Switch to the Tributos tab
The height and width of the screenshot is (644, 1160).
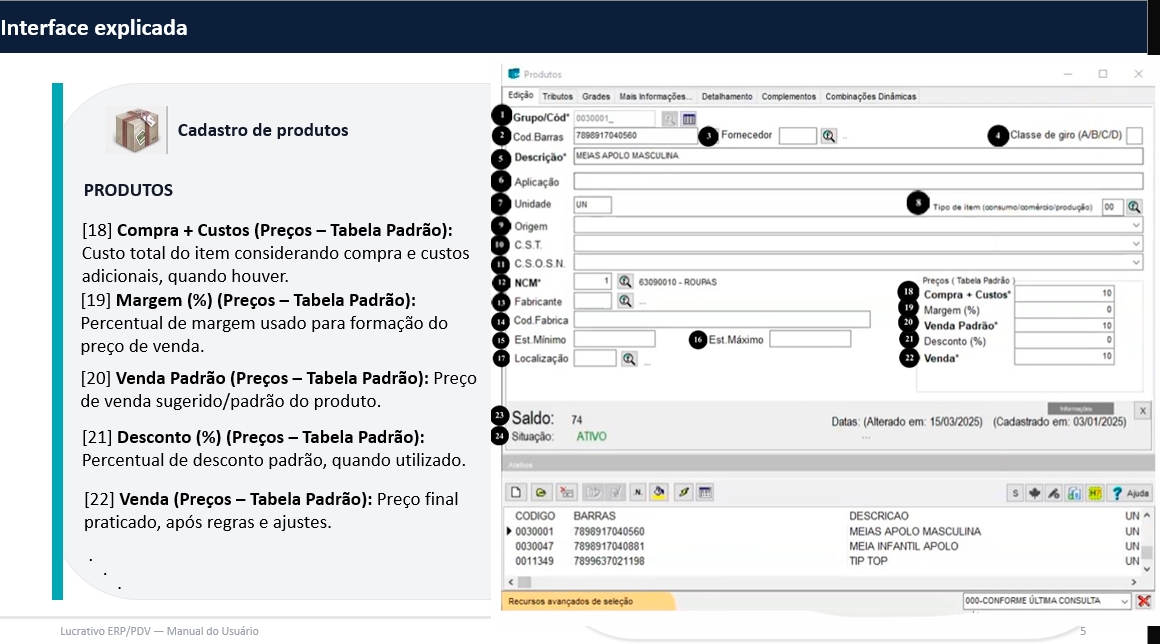pyautogui.click(x=557, y=97)
